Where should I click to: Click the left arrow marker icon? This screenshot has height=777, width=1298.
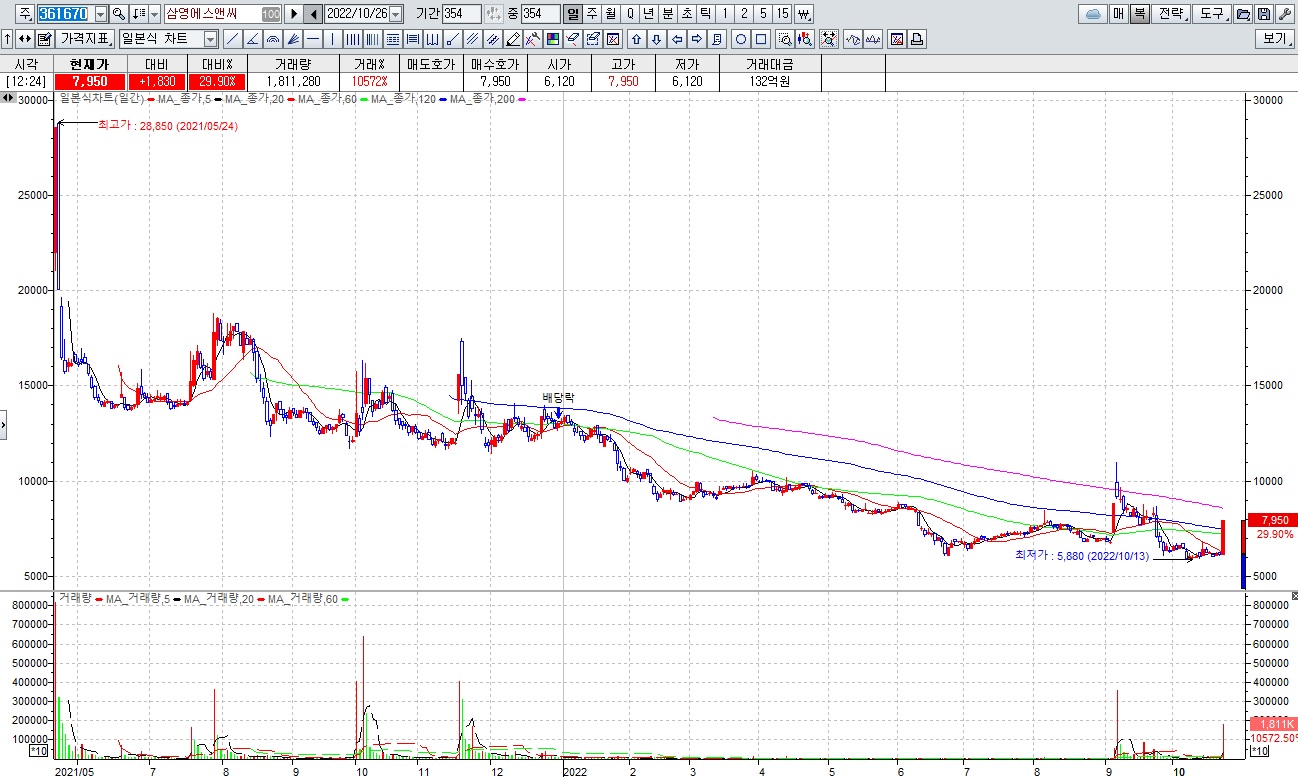click(x=677, y=39)
